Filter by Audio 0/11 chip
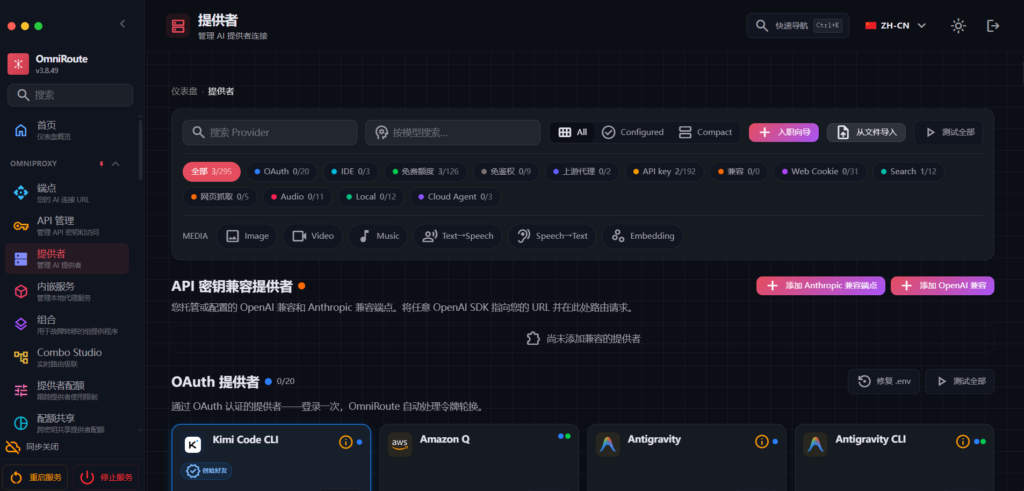The height and width of the screenshot is (491, 1024). pyautogui.click(x=297, y=197)
